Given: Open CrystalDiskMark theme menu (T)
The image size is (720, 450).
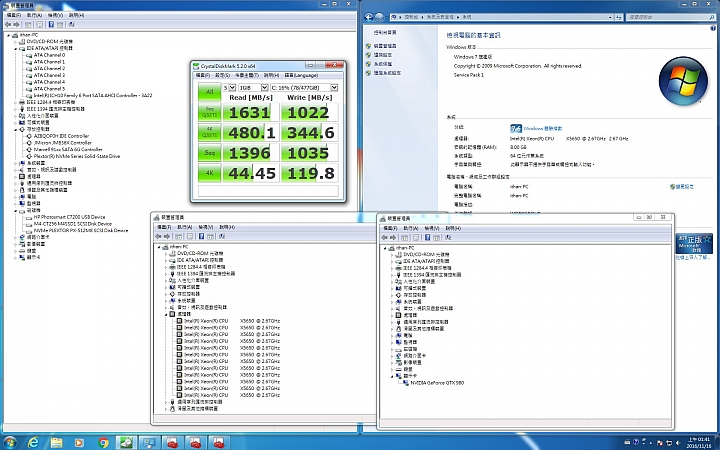Looking at the screenshot, I should pos(247,75).
